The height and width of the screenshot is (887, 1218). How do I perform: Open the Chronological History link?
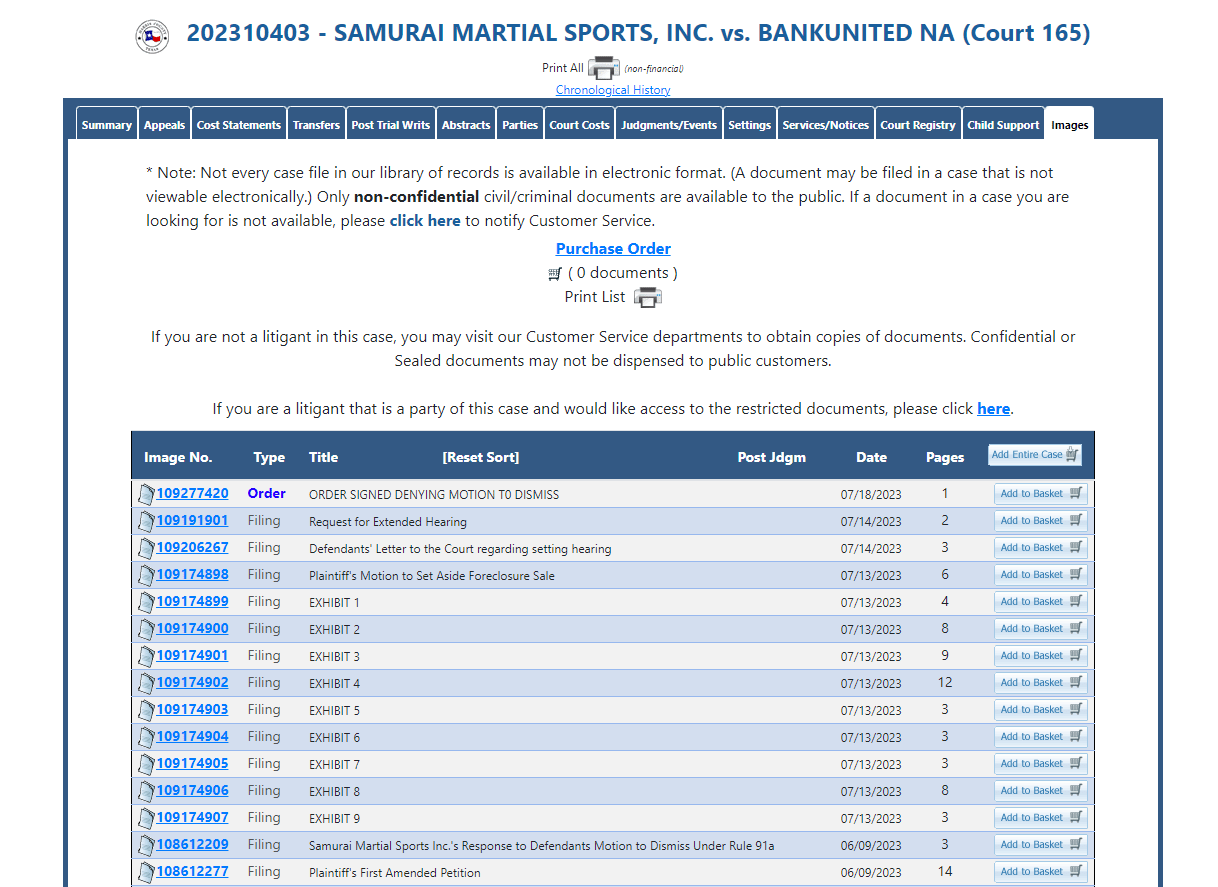[613, 90]
